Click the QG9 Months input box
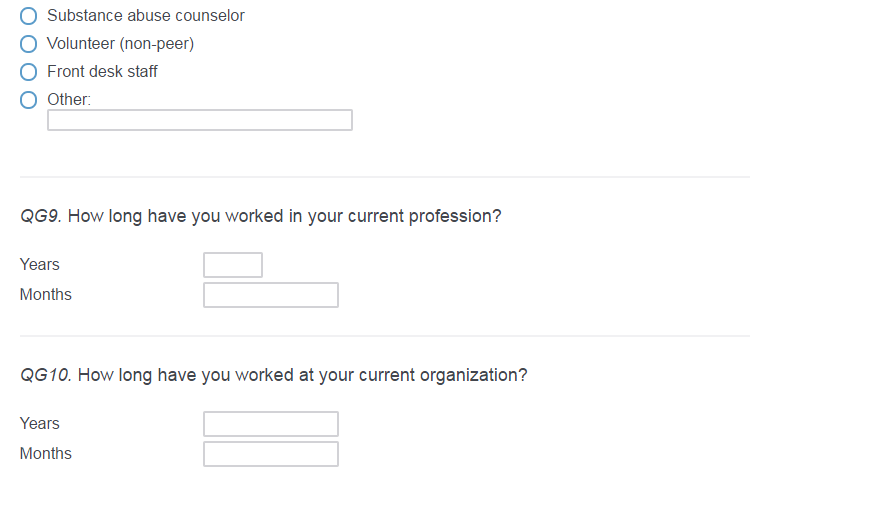This screenshot has width=869, height=512. click(x=271, y=295)
